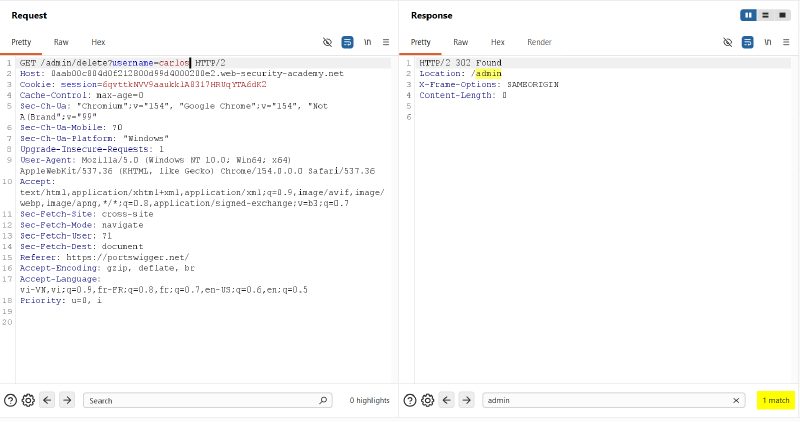Click the Content-Length: 0 line

coord(463,95)
